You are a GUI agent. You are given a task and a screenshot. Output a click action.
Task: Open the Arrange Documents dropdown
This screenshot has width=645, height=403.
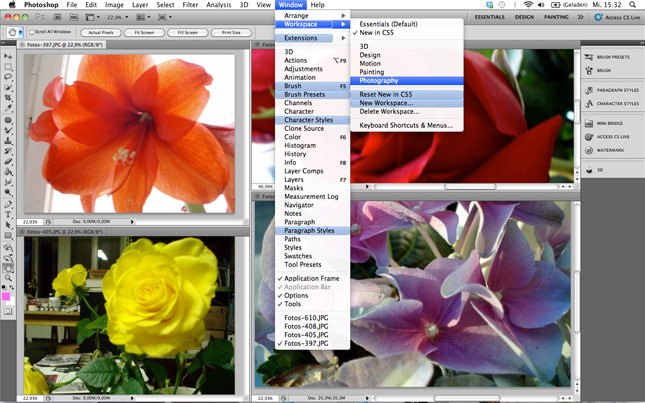click(x=142, y=17)
